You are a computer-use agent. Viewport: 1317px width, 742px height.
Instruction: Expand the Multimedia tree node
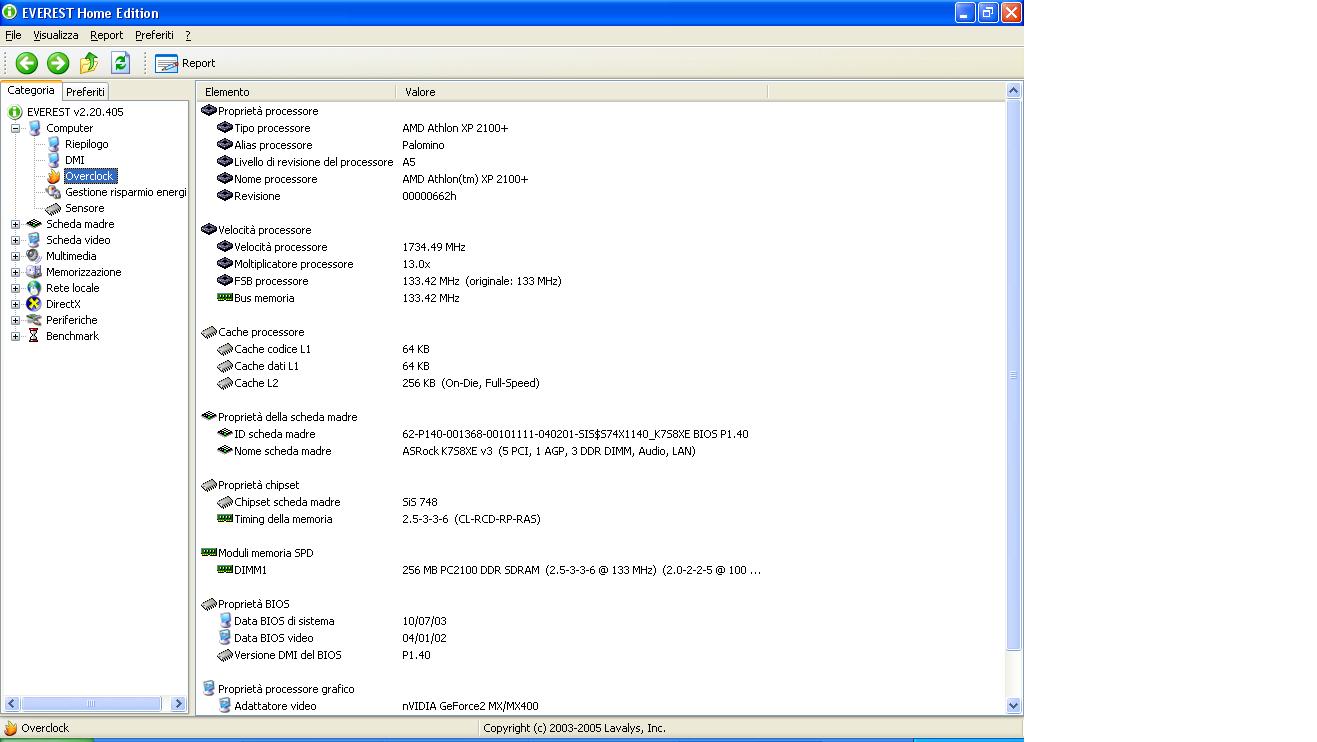click(x=15, y=256)
